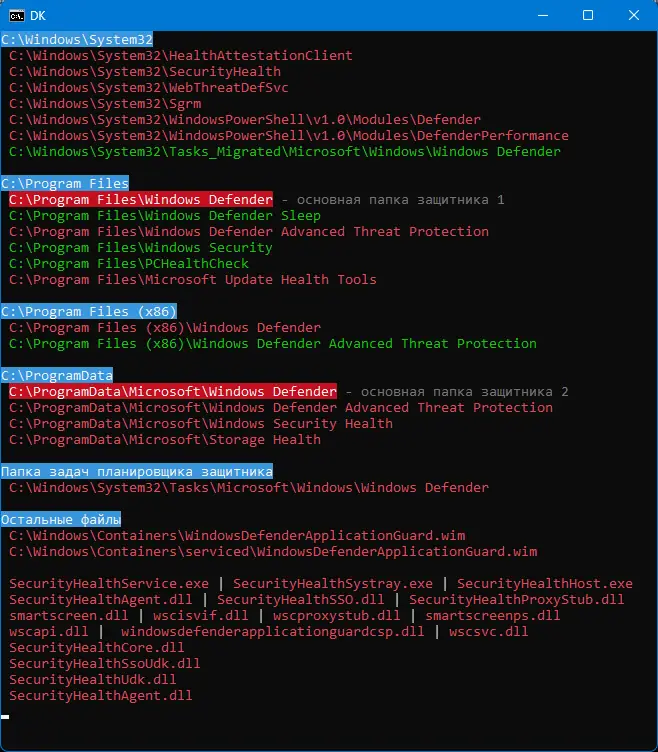Click the blinking console cursor
Image resolution: width=658 pixels, height=752 pixels.
[5, 717]
